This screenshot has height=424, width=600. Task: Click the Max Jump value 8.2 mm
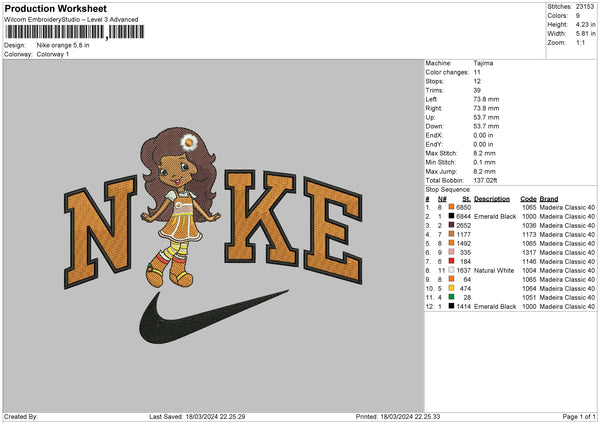coord(484,171)
